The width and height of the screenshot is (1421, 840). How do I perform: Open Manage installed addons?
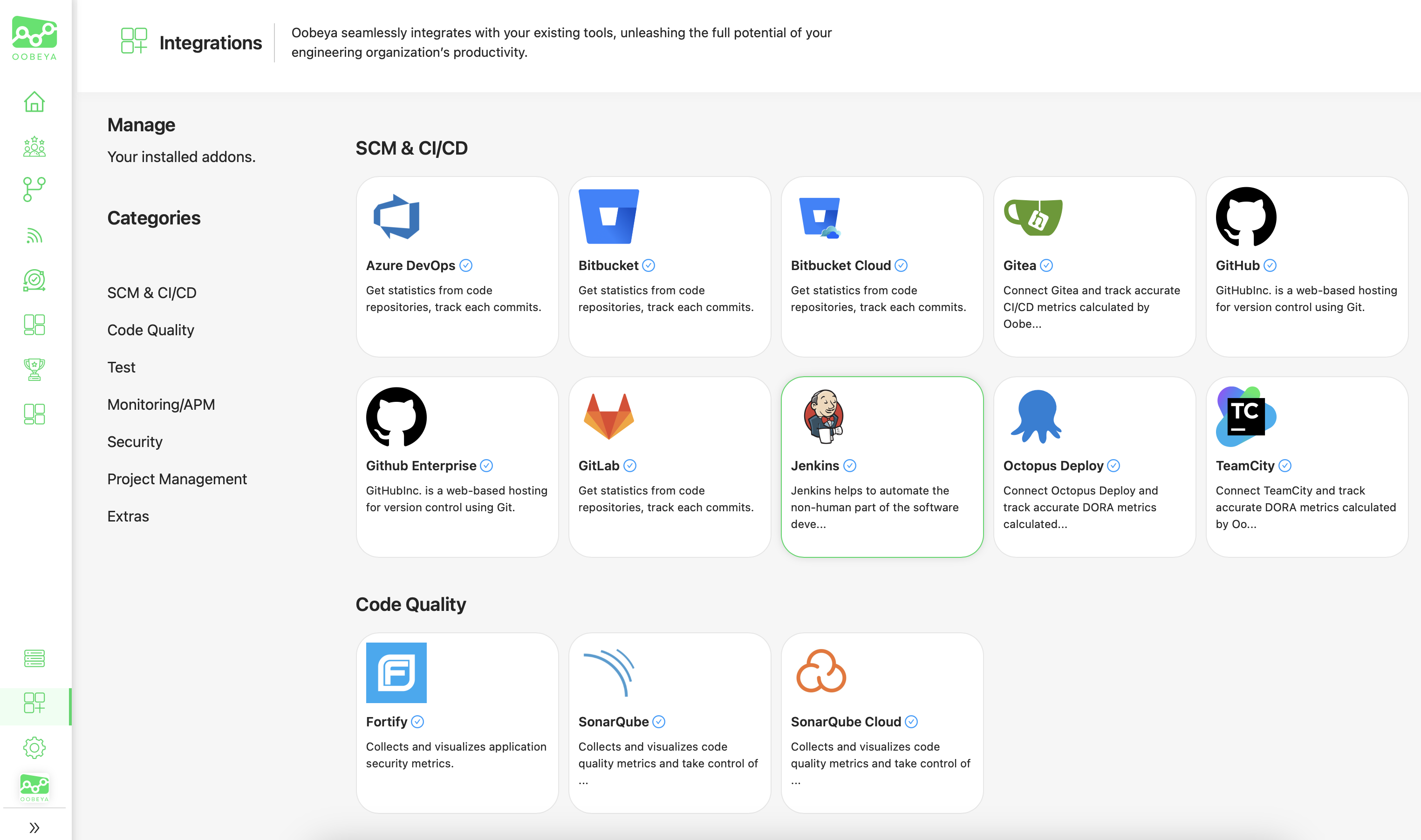(x=141, y=125)
